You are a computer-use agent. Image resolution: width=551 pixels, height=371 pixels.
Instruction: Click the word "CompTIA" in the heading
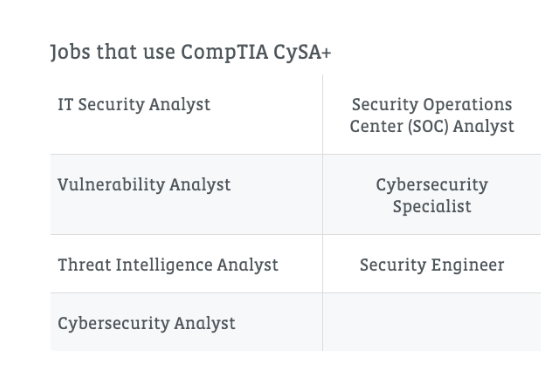tap(225, 53)
